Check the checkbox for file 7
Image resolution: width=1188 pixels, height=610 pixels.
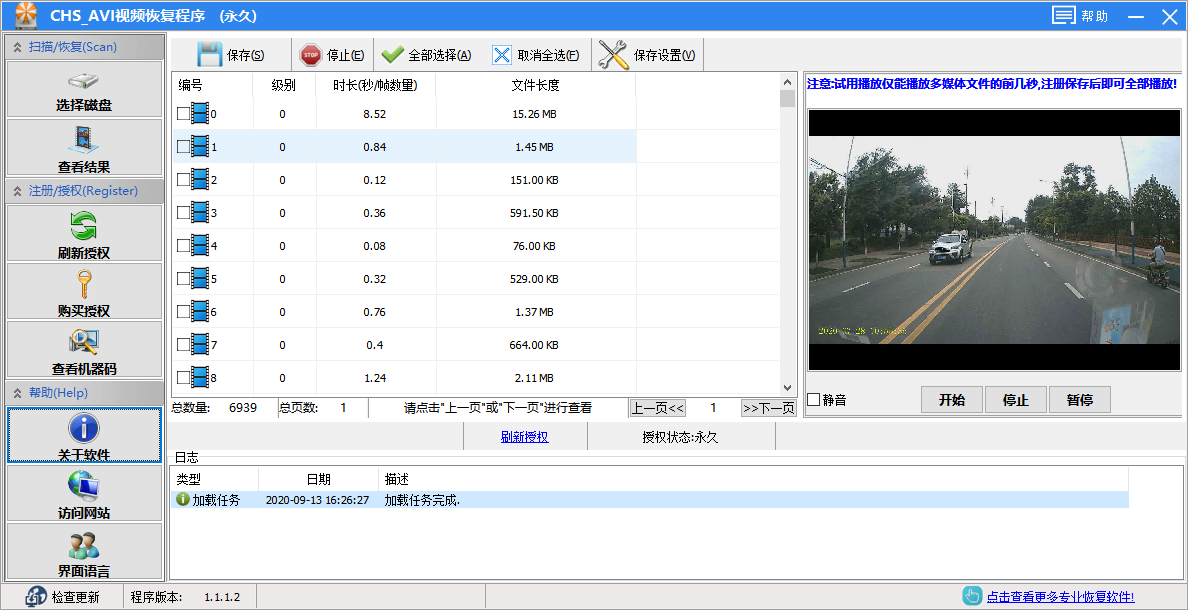pos(183,345)
